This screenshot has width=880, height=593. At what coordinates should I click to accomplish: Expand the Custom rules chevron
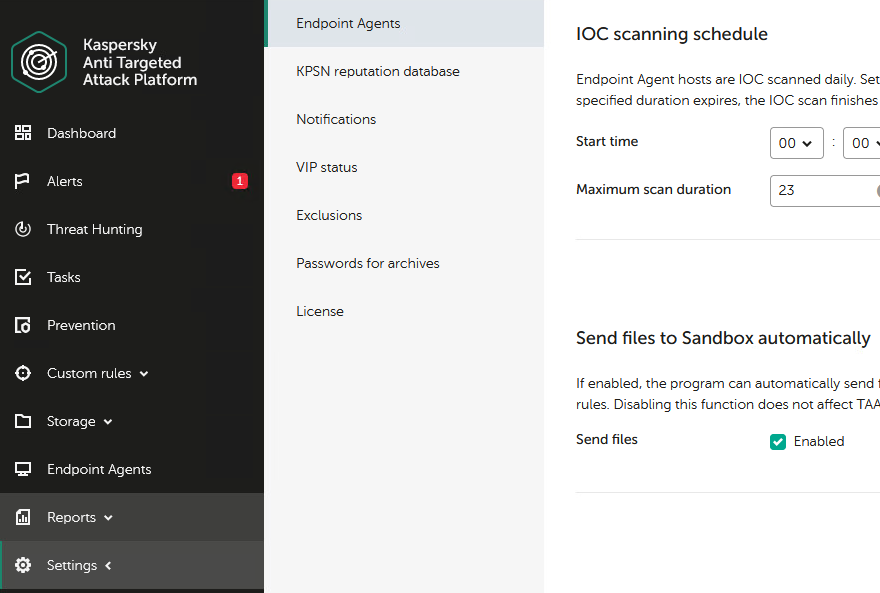[144, 374]
